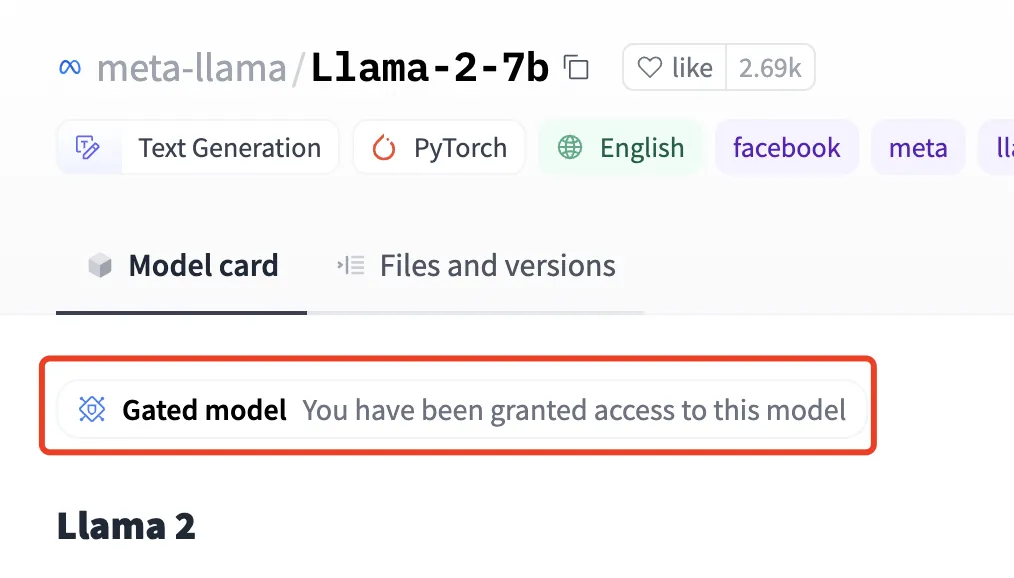This screenshot has height=578, width=1014.
Task: Switch to Files and versions tab
Action: point(497,266)
